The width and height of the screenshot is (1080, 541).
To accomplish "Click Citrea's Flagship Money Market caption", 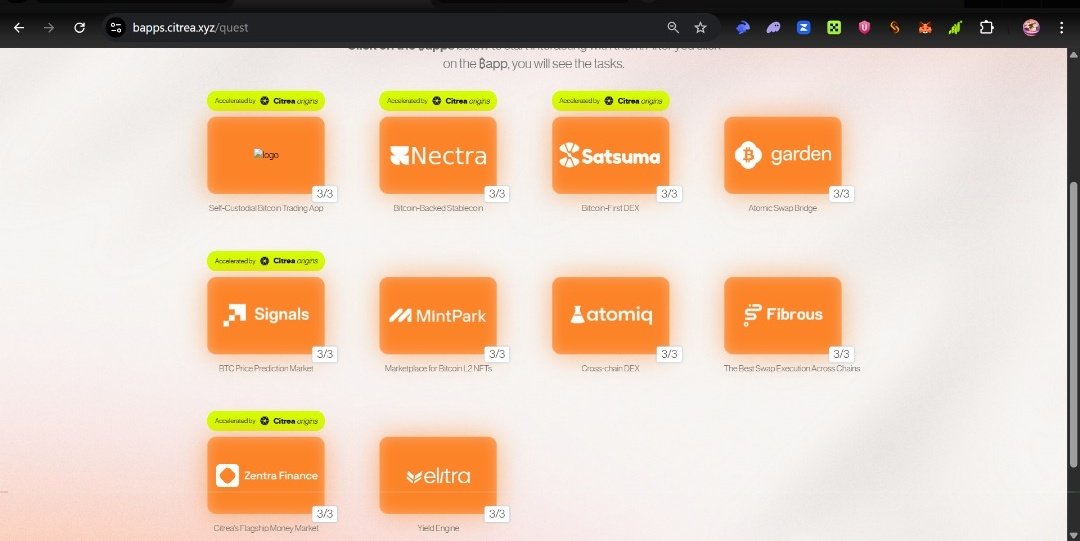I will (x=266, y=529).
